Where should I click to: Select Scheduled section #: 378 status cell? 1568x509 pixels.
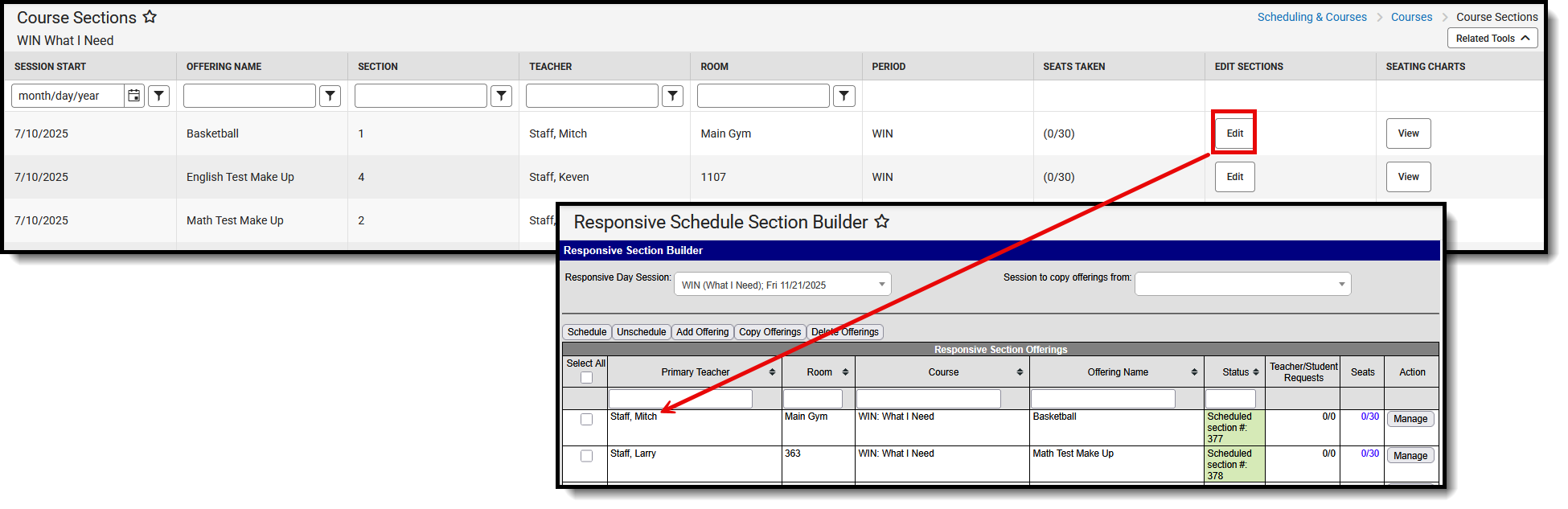coord(1234,465)
